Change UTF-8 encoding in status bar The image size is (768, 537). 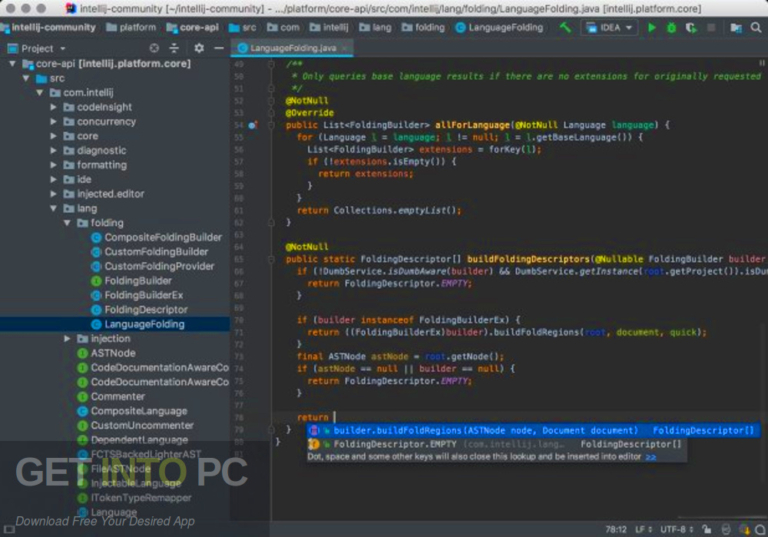click(676, 529)
